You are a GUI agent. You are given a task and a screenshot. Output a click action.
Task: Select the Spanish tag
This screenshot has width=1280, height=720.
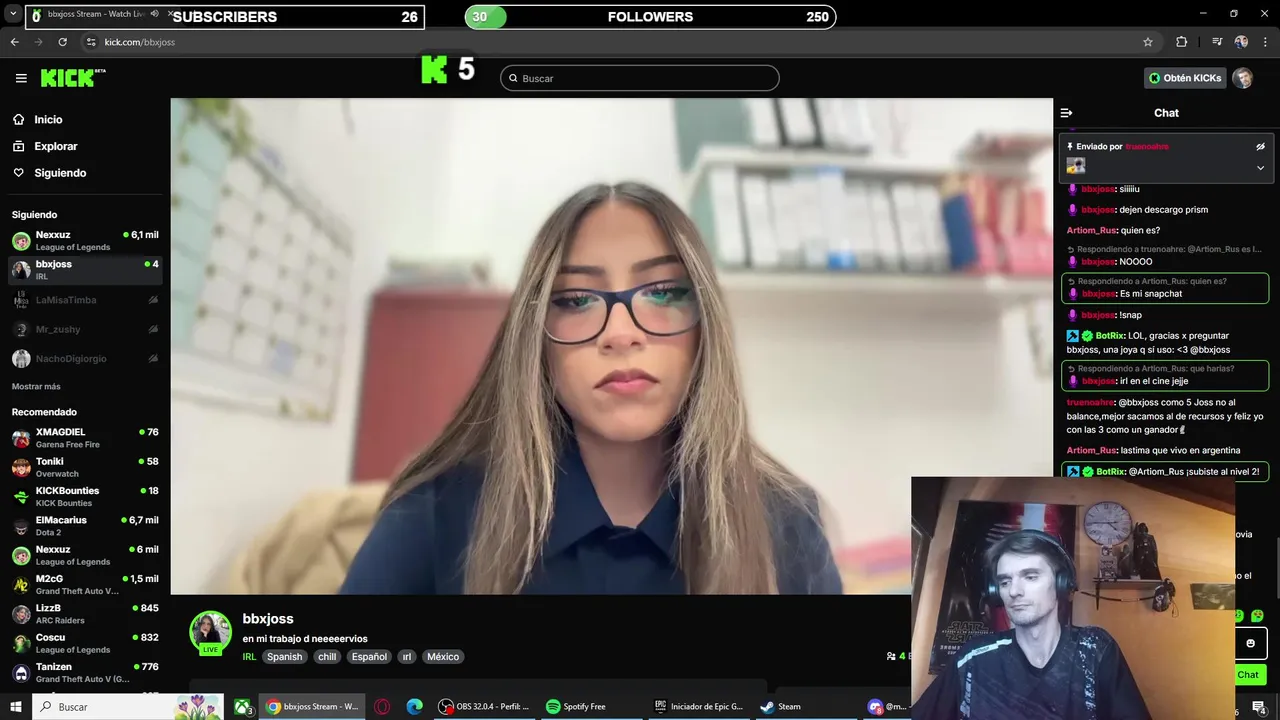[284, 657]
